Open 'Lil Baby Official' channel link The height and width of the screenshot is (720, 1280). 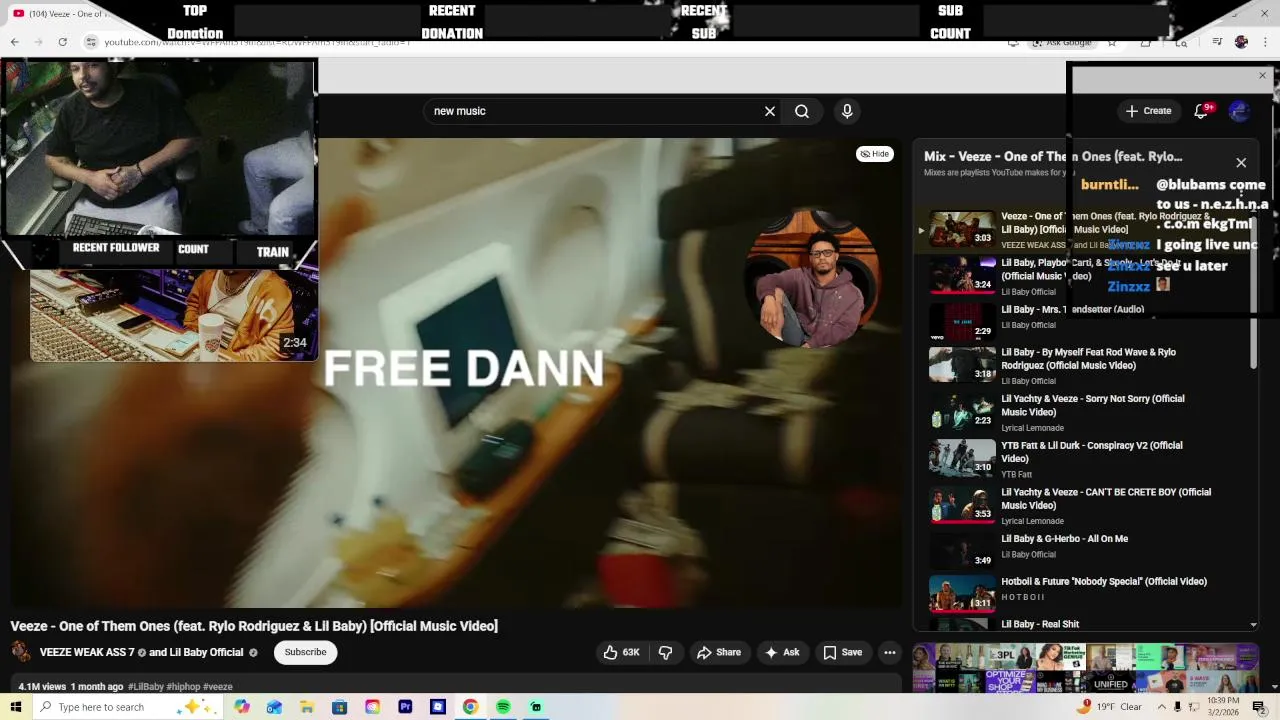click(x=206, y=652)
